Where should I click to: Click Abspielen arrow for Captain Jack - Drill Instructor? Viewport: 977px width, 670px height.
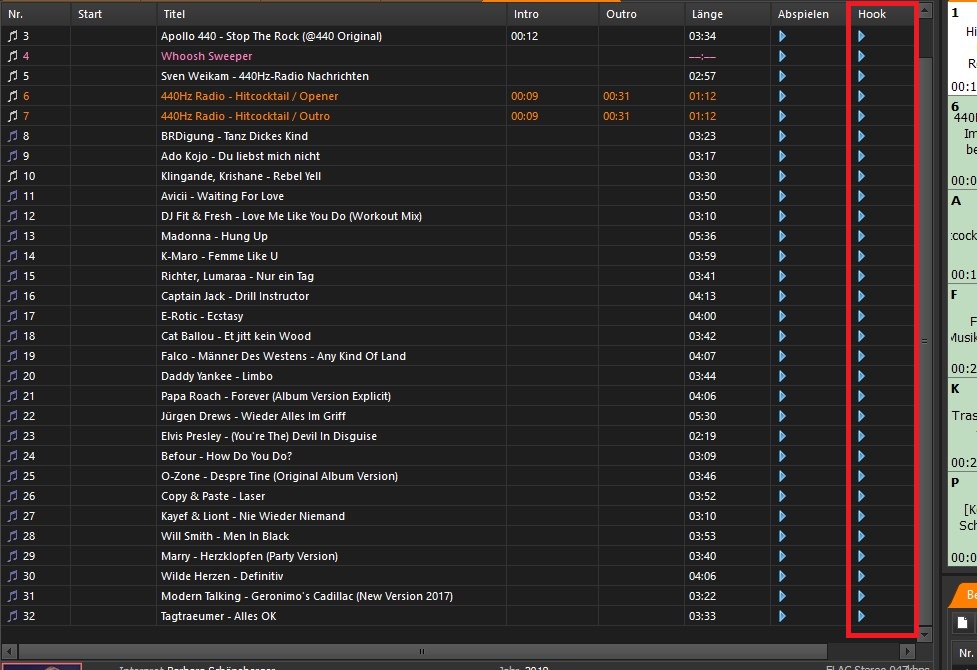point(782,296)
